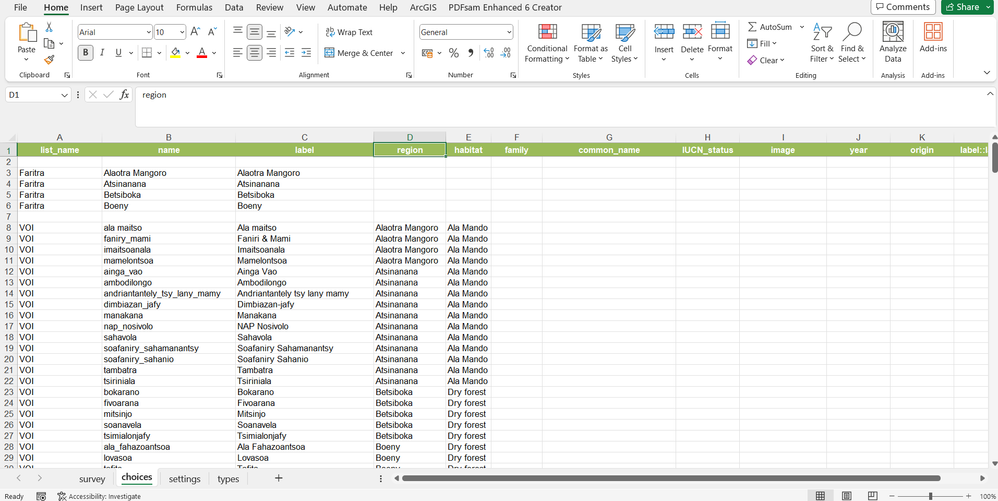
Task: Apply the comma style format
Action: (x=471, y=53)
